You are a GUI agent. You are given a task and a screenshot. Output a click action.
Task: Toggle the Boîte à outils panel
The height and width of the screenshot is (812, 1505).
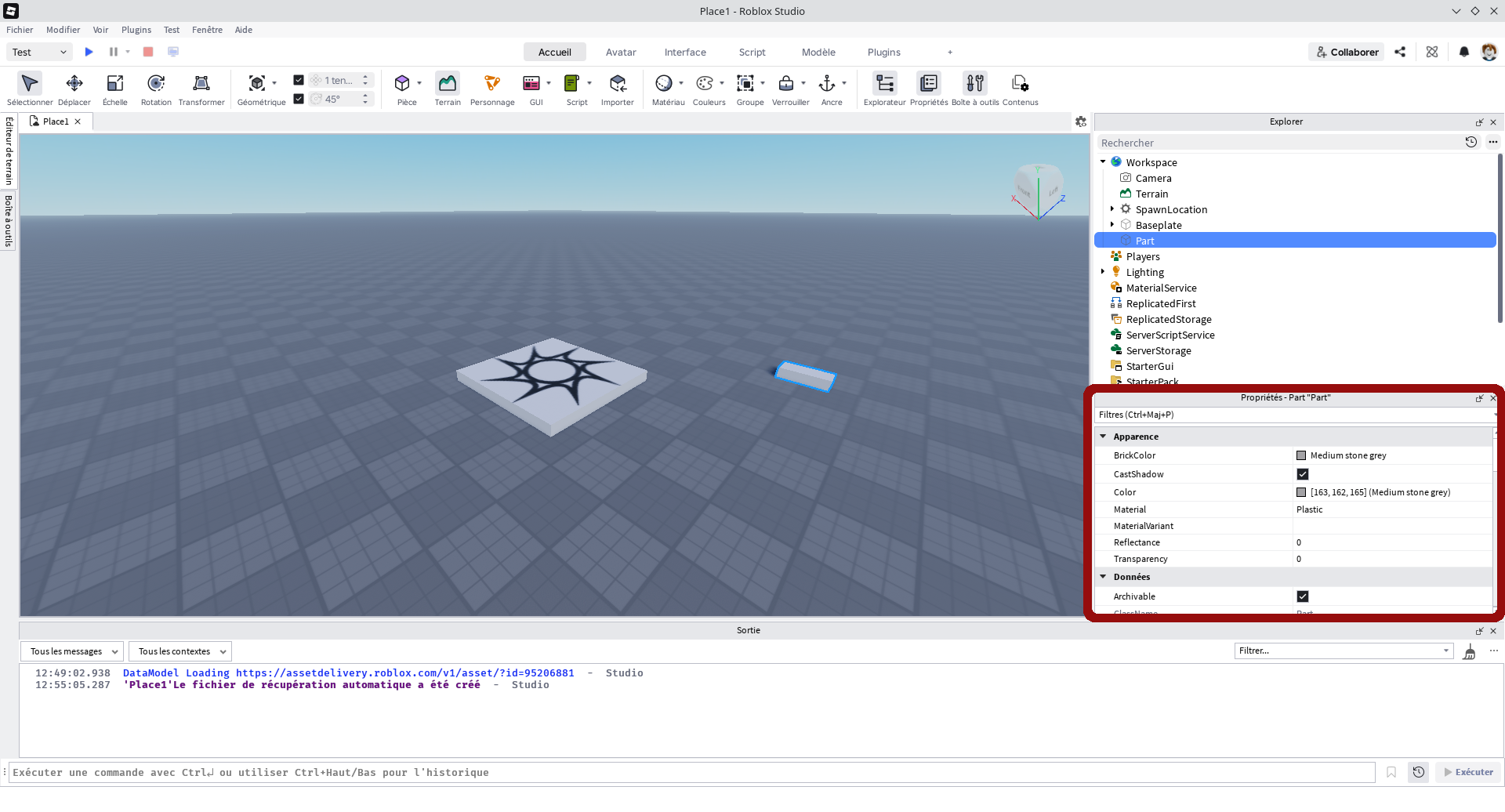click(x=975, y=89)
